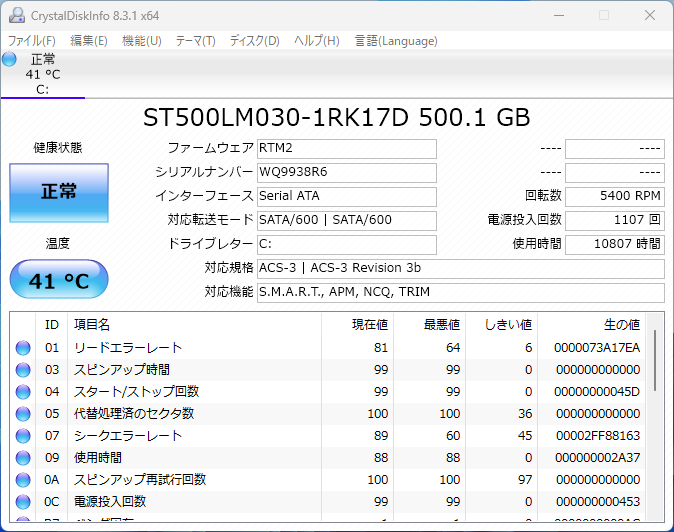Click the serial number field WQ9938R6

tap(346, 172)
